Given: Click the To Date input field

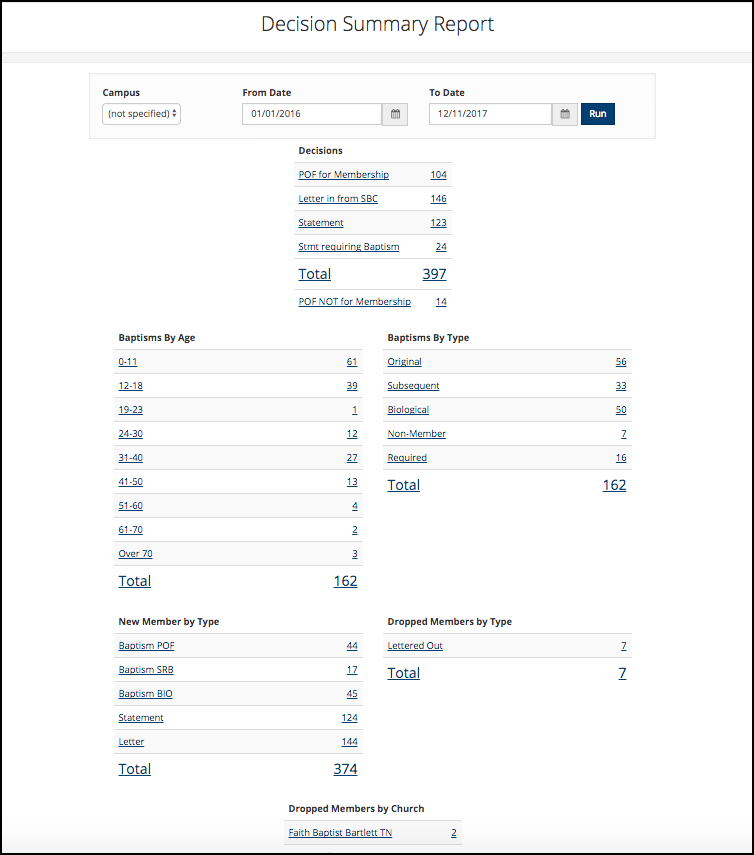Looking at the screenshot, I should [x=490, y=114].
